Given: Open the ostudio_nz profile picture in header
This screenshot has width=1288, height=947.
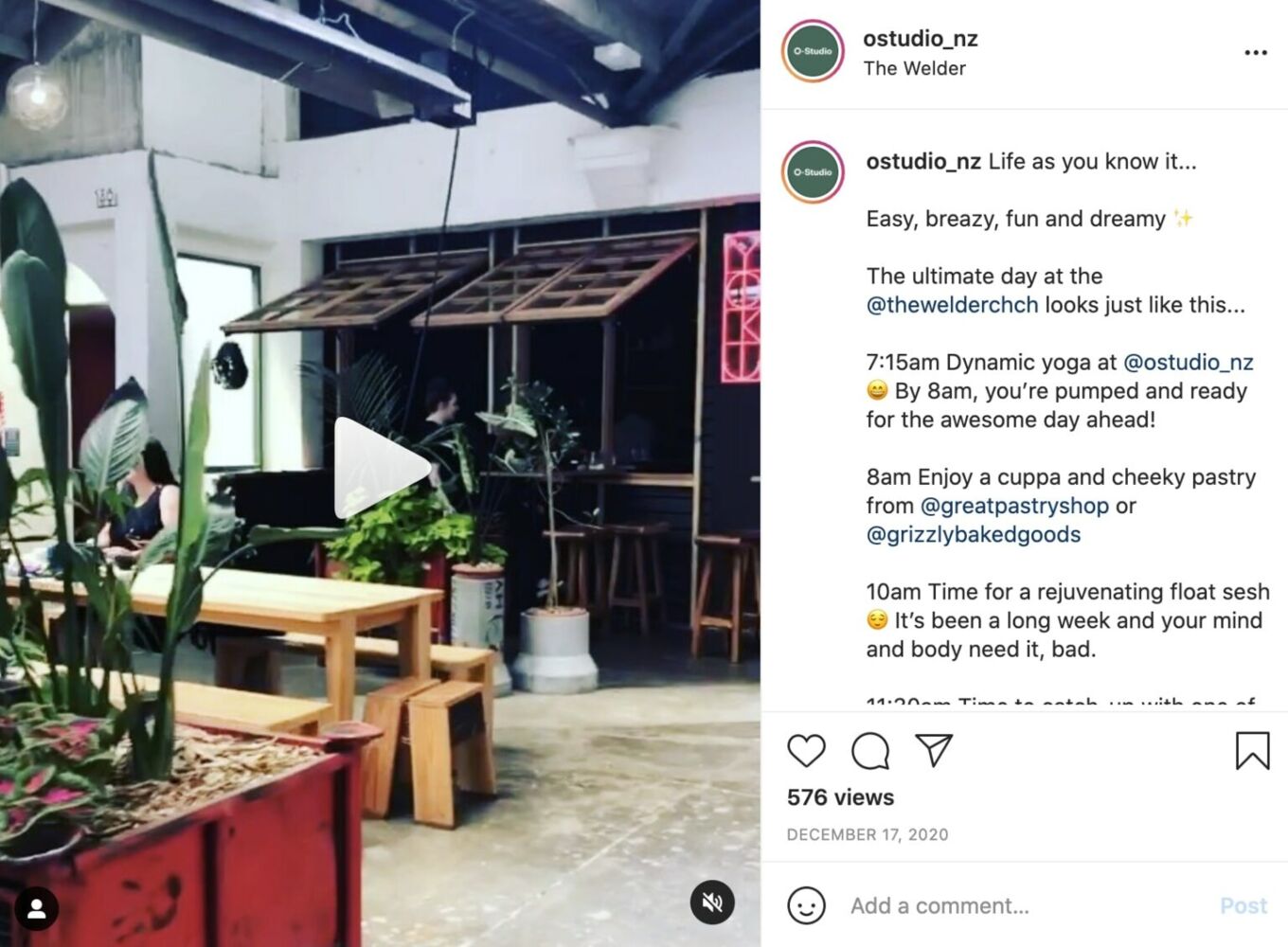Looking at the screenshot, I should coord(813,51).
